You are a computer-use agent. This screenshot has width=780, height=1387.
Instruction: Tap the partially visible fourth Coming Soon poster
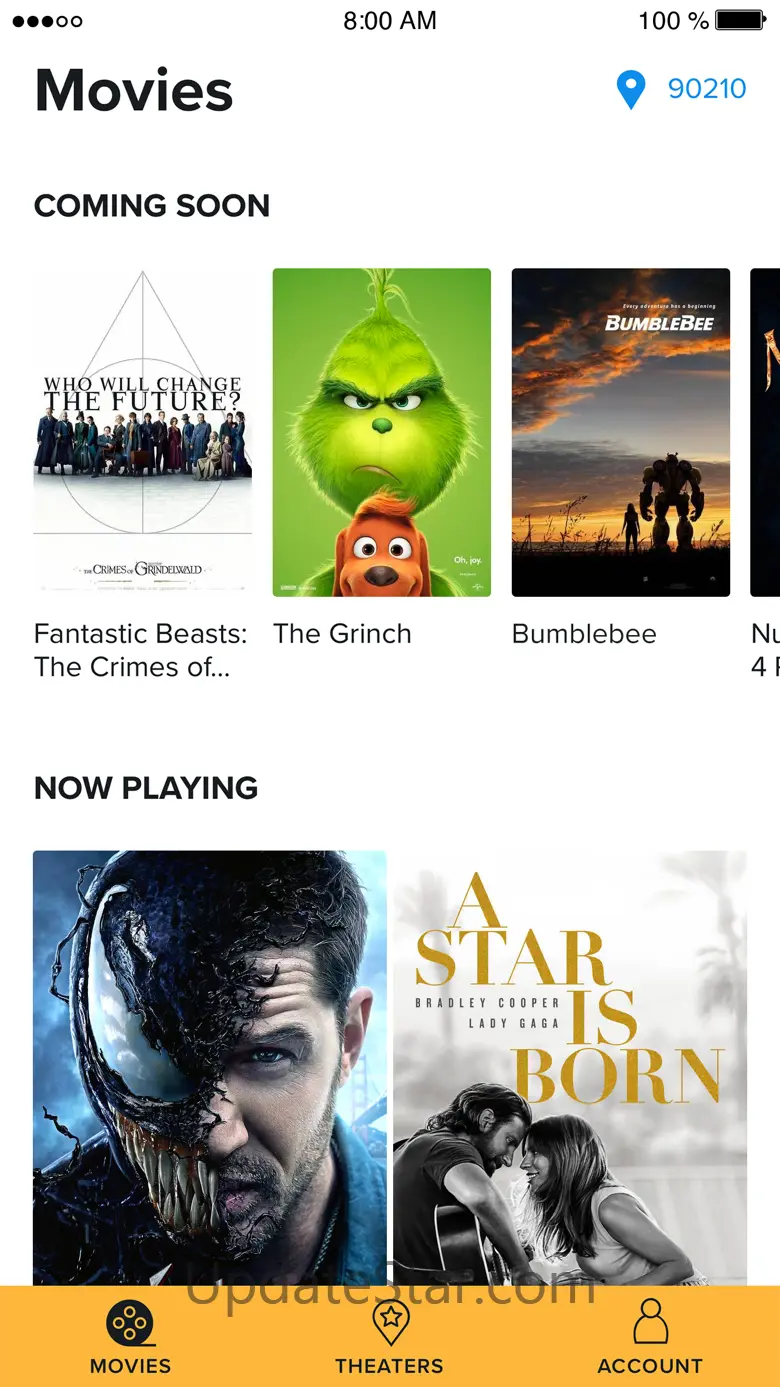[766, 432]
